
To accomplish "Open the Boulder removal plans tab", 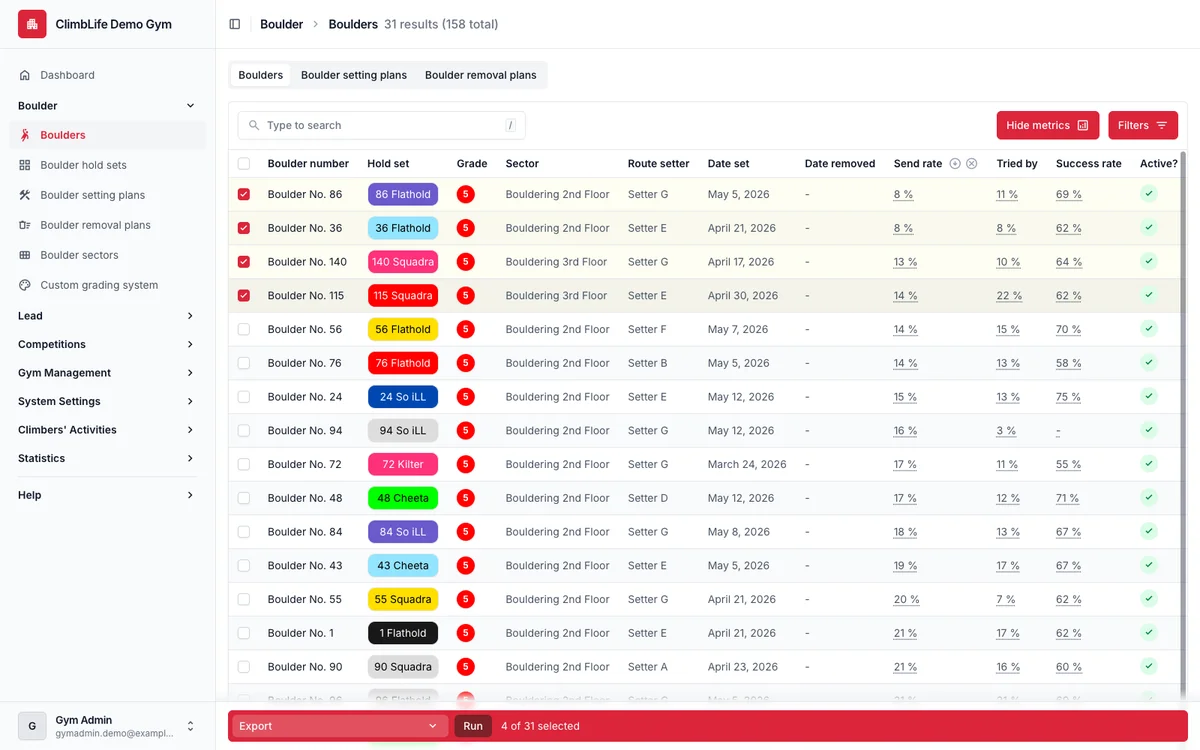I will coord(481,75).
